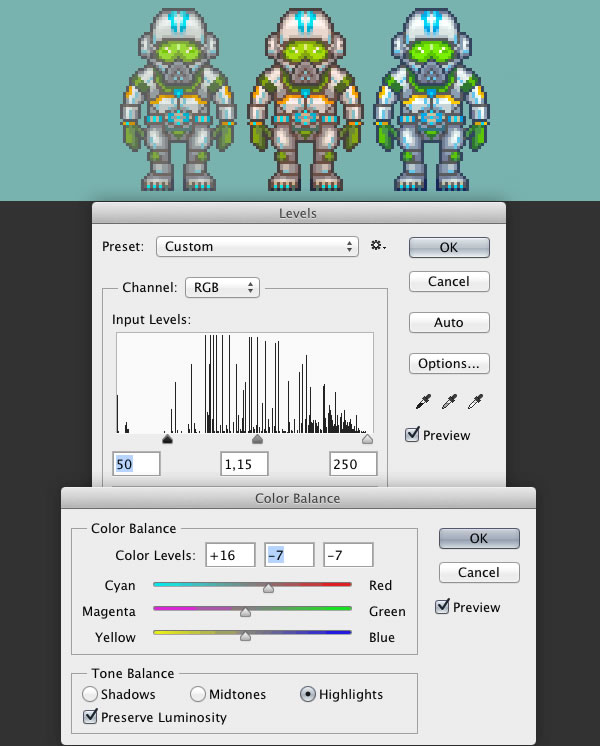Open the Options... button in Levels
The width and height of the screenshot is (600, 746).
pos(449,363)
